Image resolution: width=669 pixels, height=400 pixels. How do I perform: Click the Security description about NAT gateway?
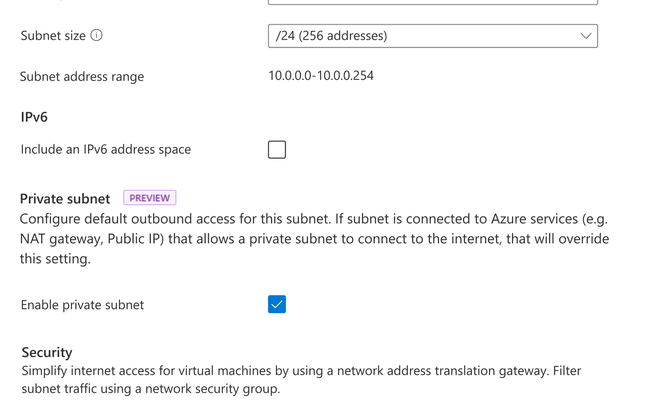click(x=301, y=380)
